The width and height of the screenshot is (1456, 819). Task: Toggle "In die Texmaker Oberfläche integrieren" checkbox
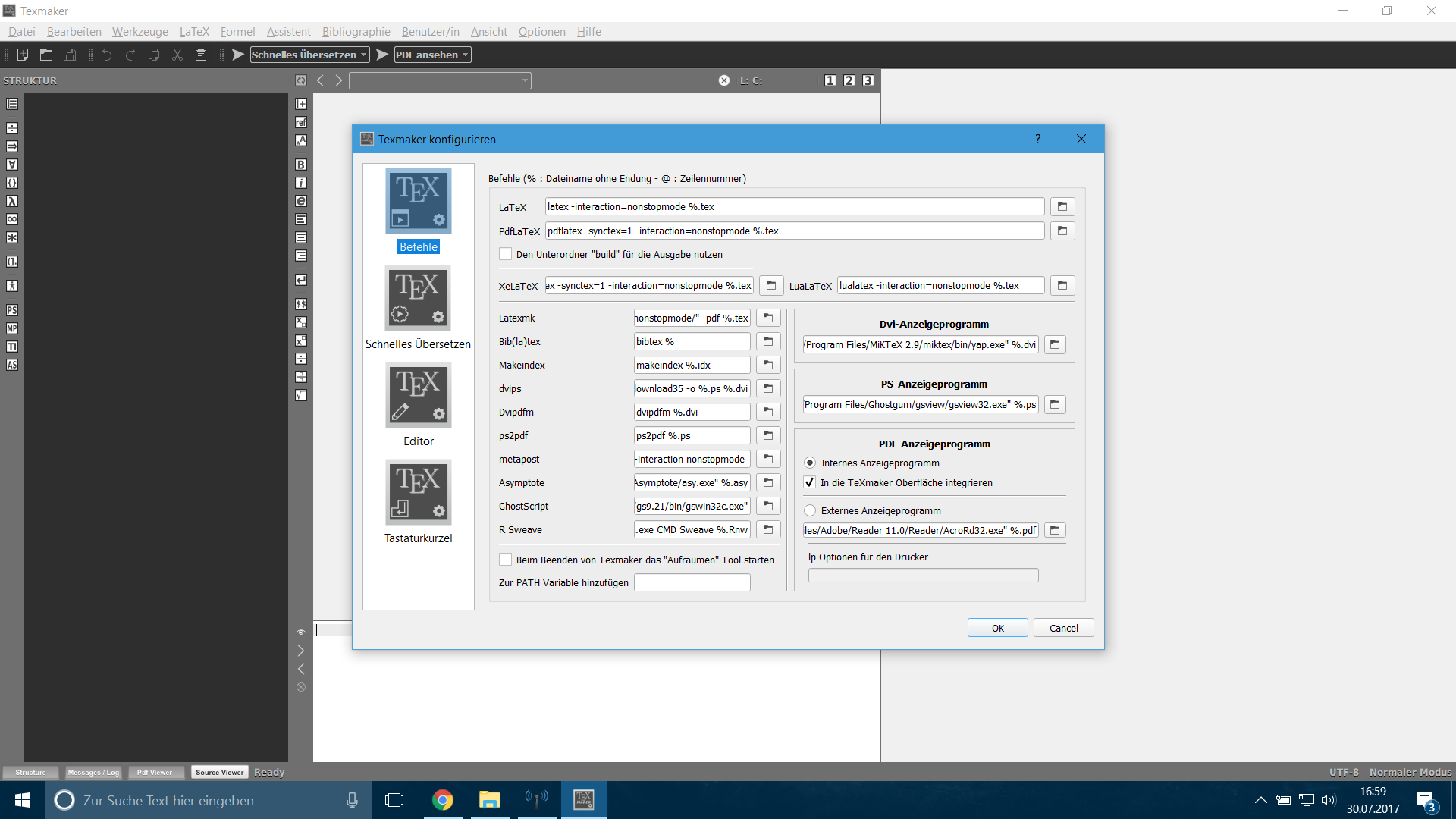(810, 482)
